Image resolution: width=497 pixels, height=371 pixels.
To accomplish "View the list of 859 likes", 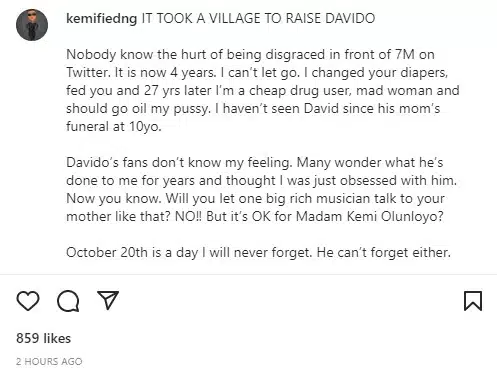I will click(44, 338).
